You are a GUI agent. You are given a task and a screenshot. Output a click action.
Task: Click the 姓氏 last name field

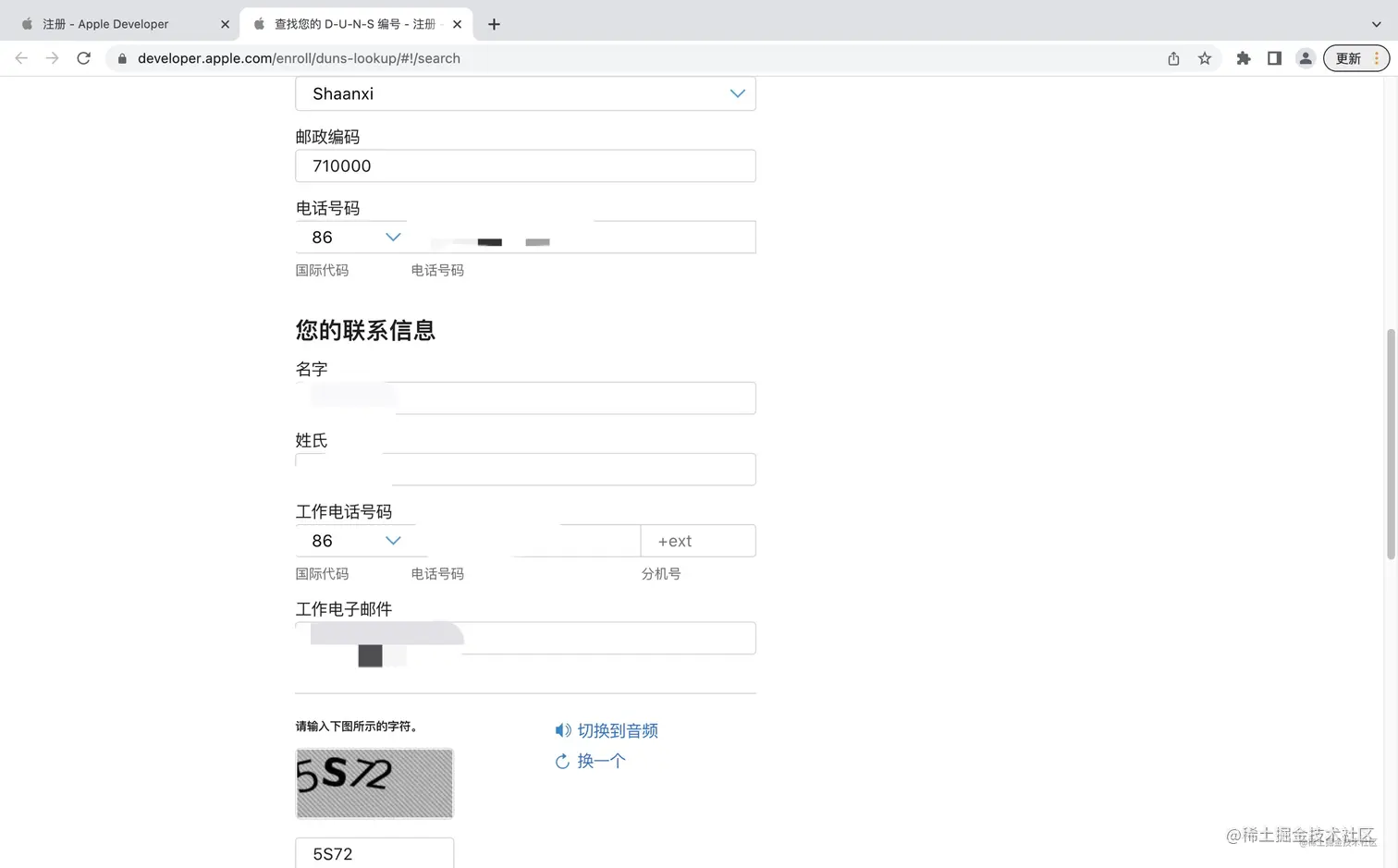(525, 470)
